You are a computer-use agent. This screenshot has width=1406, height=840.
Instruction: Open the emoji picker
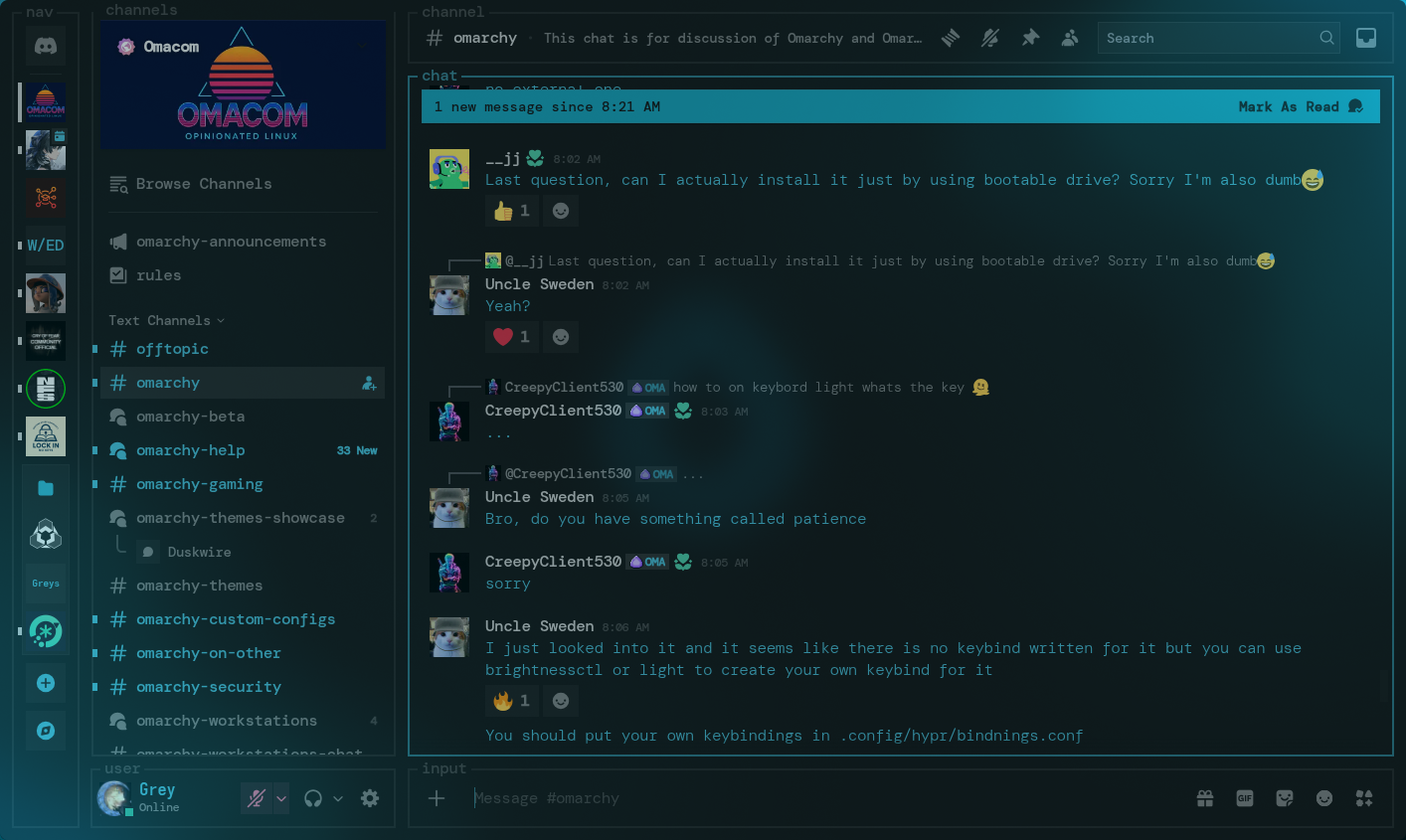(1324, 798)
